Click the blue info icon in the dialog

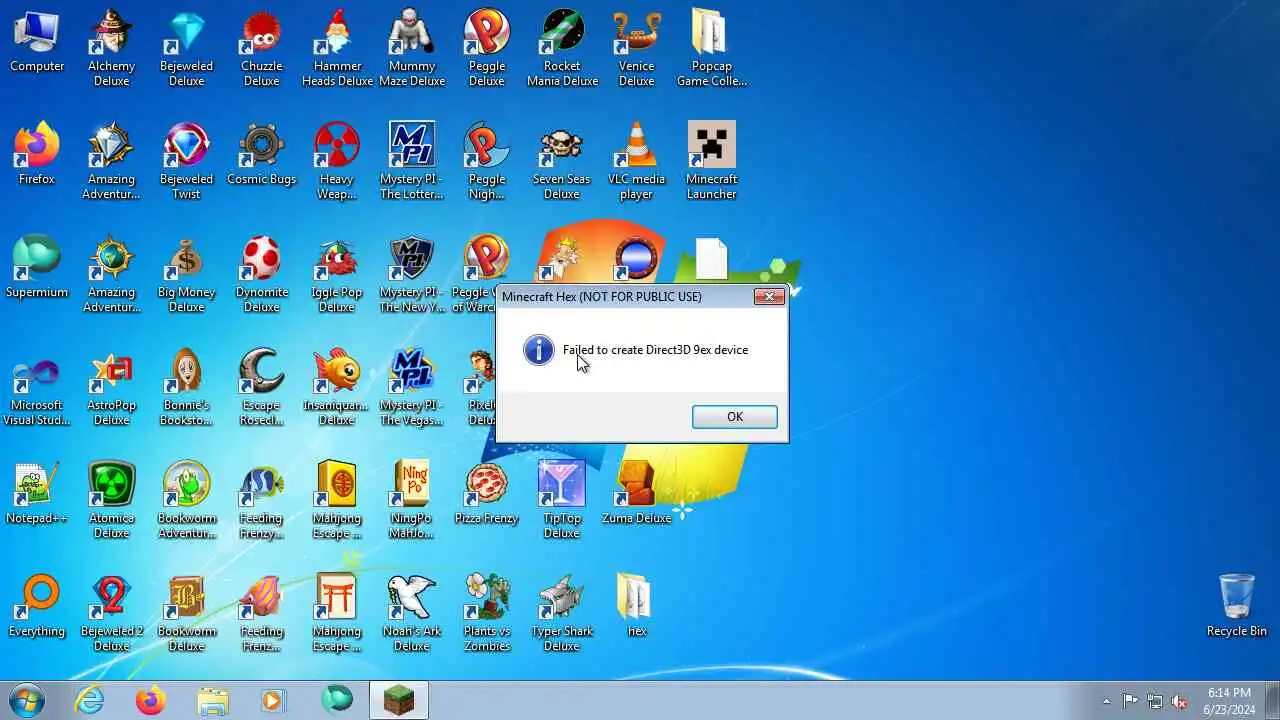click(538, 350)
